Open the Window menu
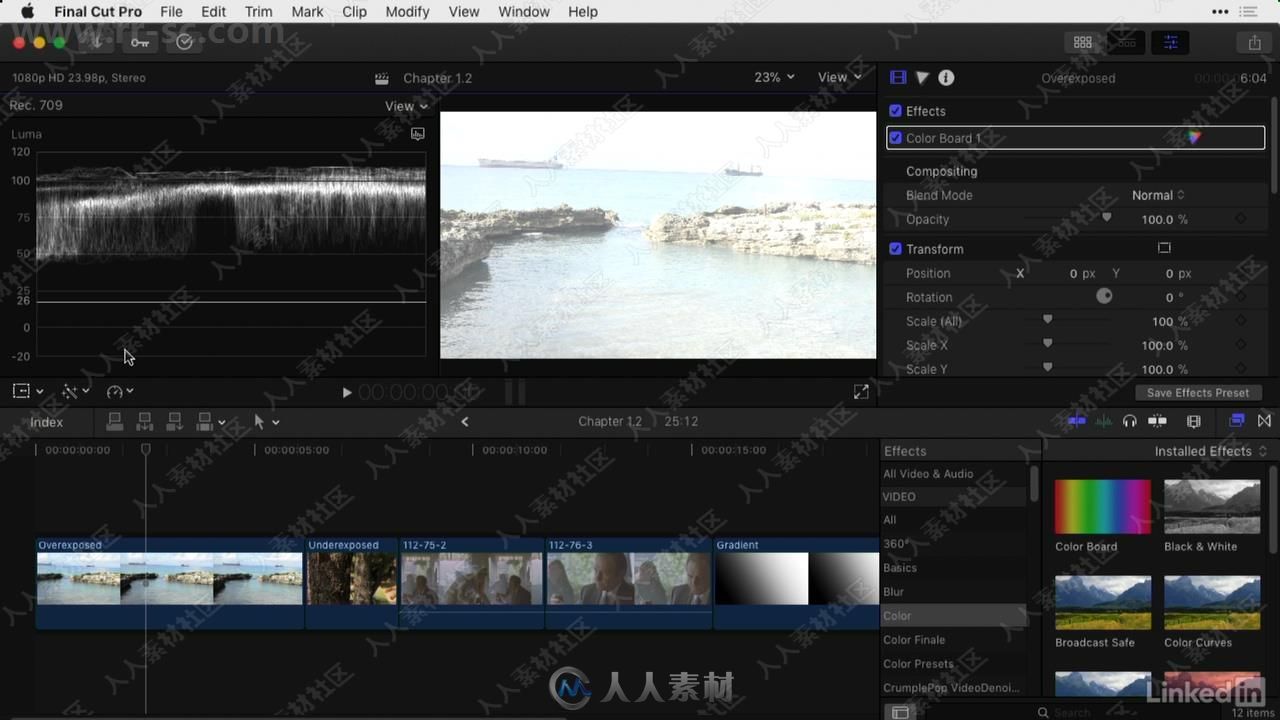This screenshot has height=720, width=1280. coord(524,12)
